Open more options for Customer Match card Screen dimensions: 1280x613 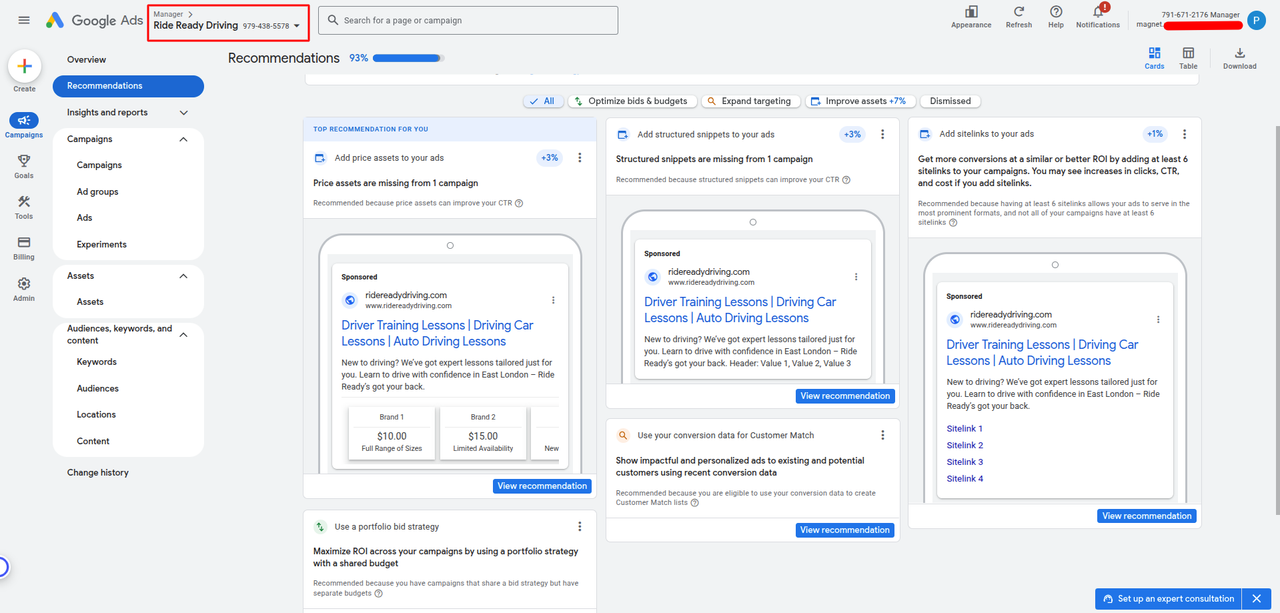click(x=882, y=435)
